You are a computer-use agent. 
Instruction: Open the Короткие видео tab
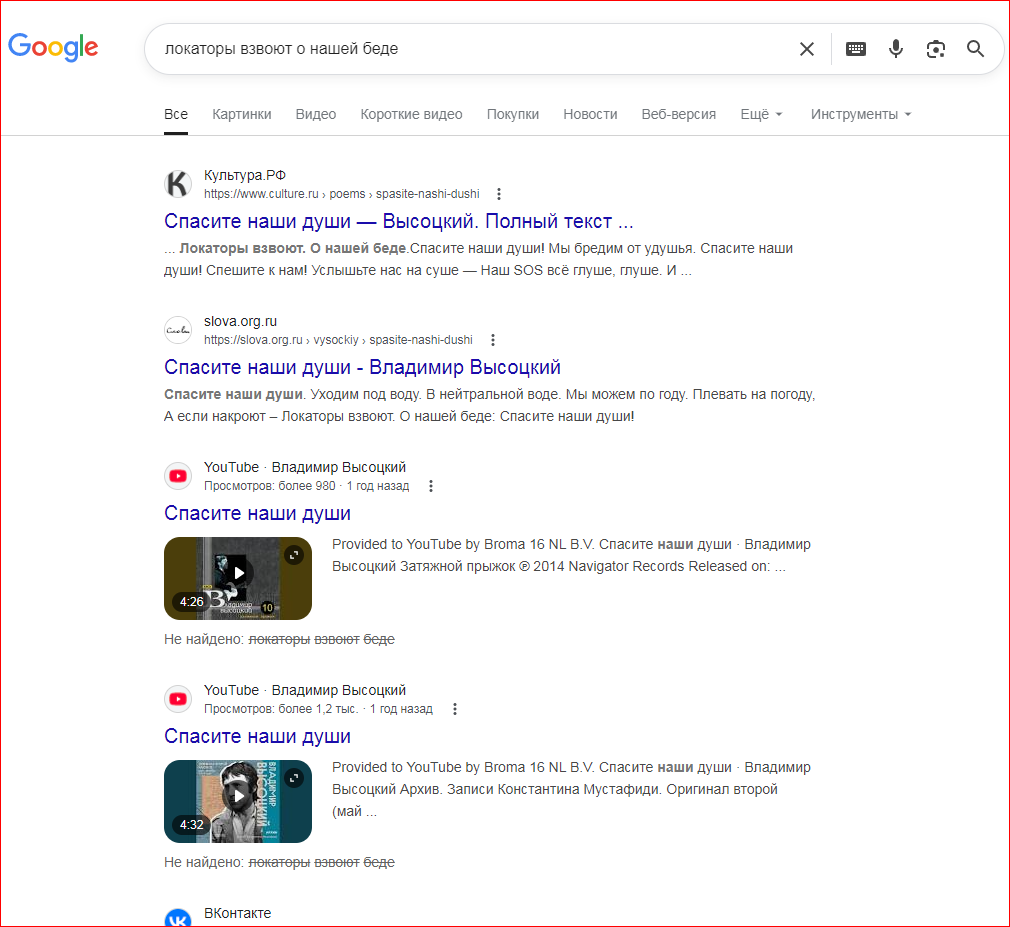click(x=411, y=114)
